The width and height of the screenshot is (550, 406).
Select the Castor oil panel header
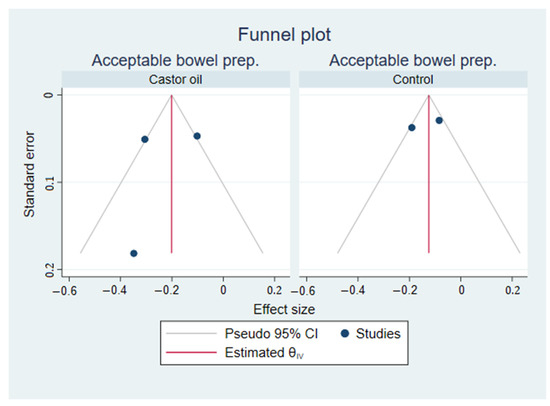click(x=176, y=79)
